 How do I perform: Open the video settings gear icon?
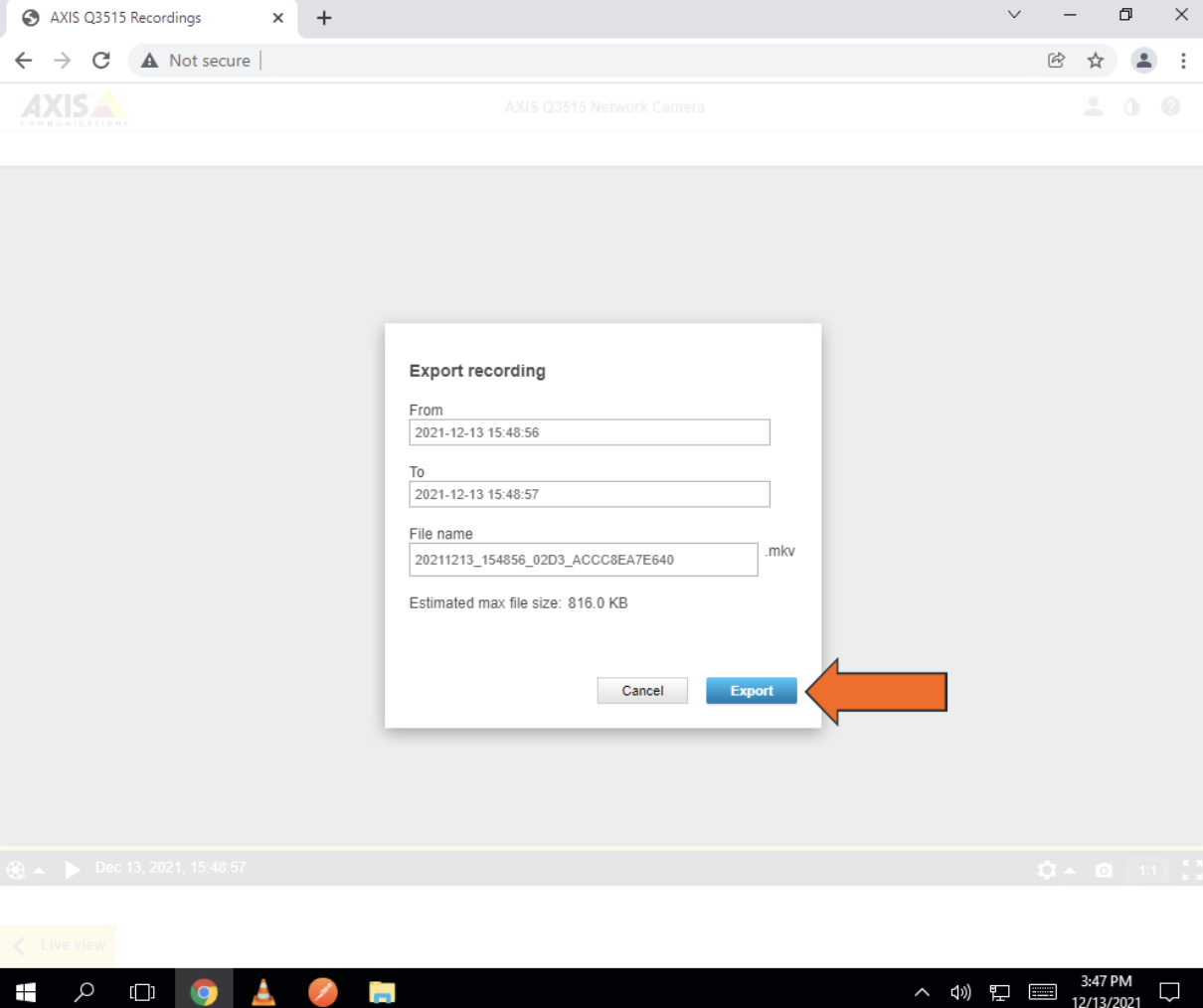(x=1047, y=869)
